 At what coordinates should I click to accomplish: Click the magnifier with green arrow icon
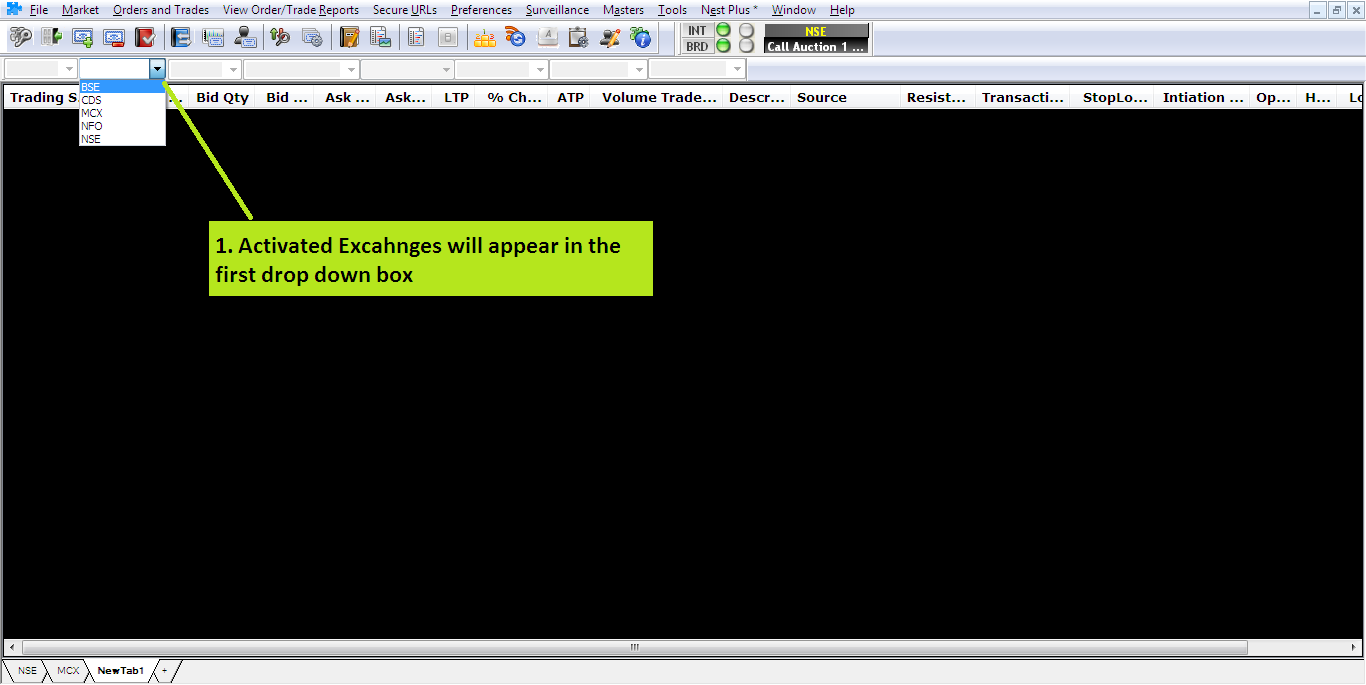click(280, 38)
